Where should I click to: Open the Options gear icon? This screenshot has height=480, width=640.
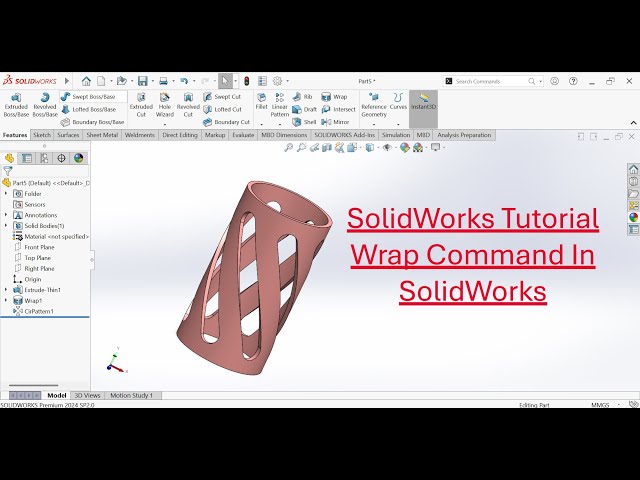[278, 81]
